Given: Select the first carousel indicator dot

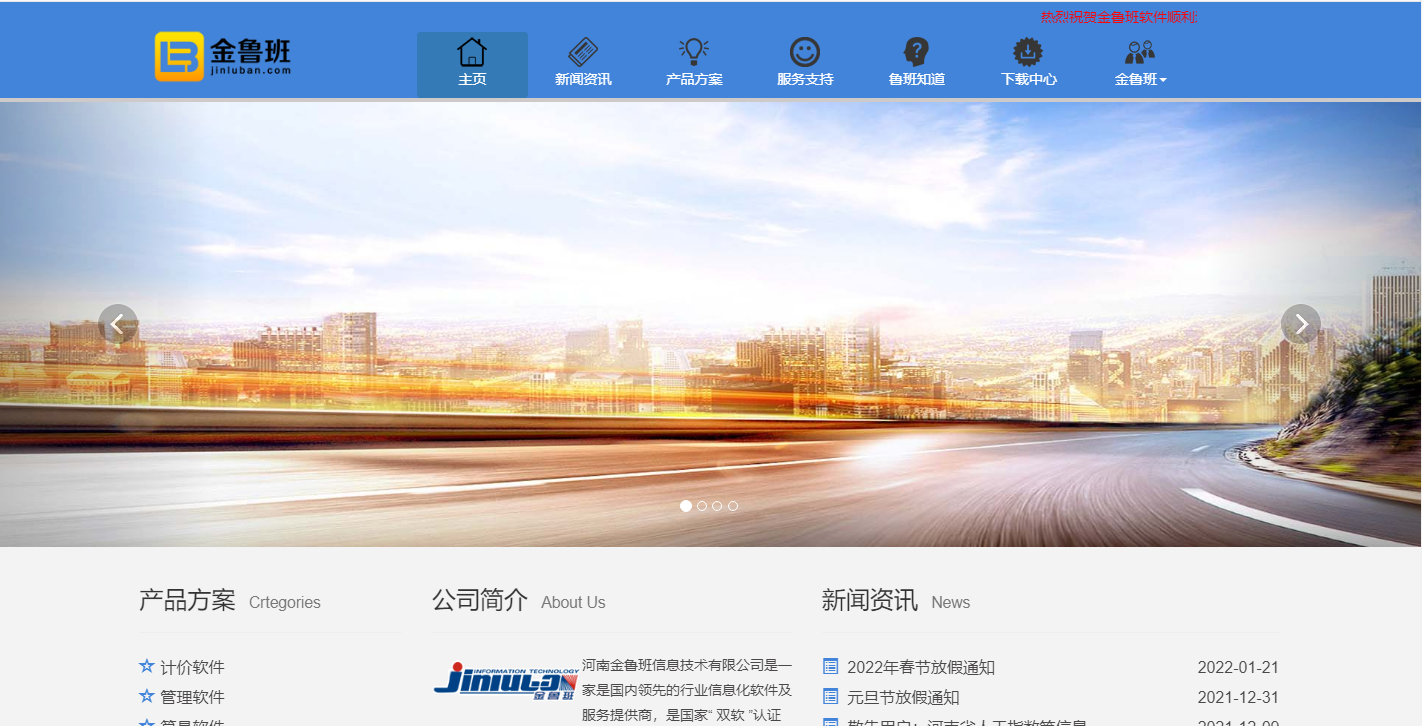Looking at the screenshot, I should click(686, 506).
